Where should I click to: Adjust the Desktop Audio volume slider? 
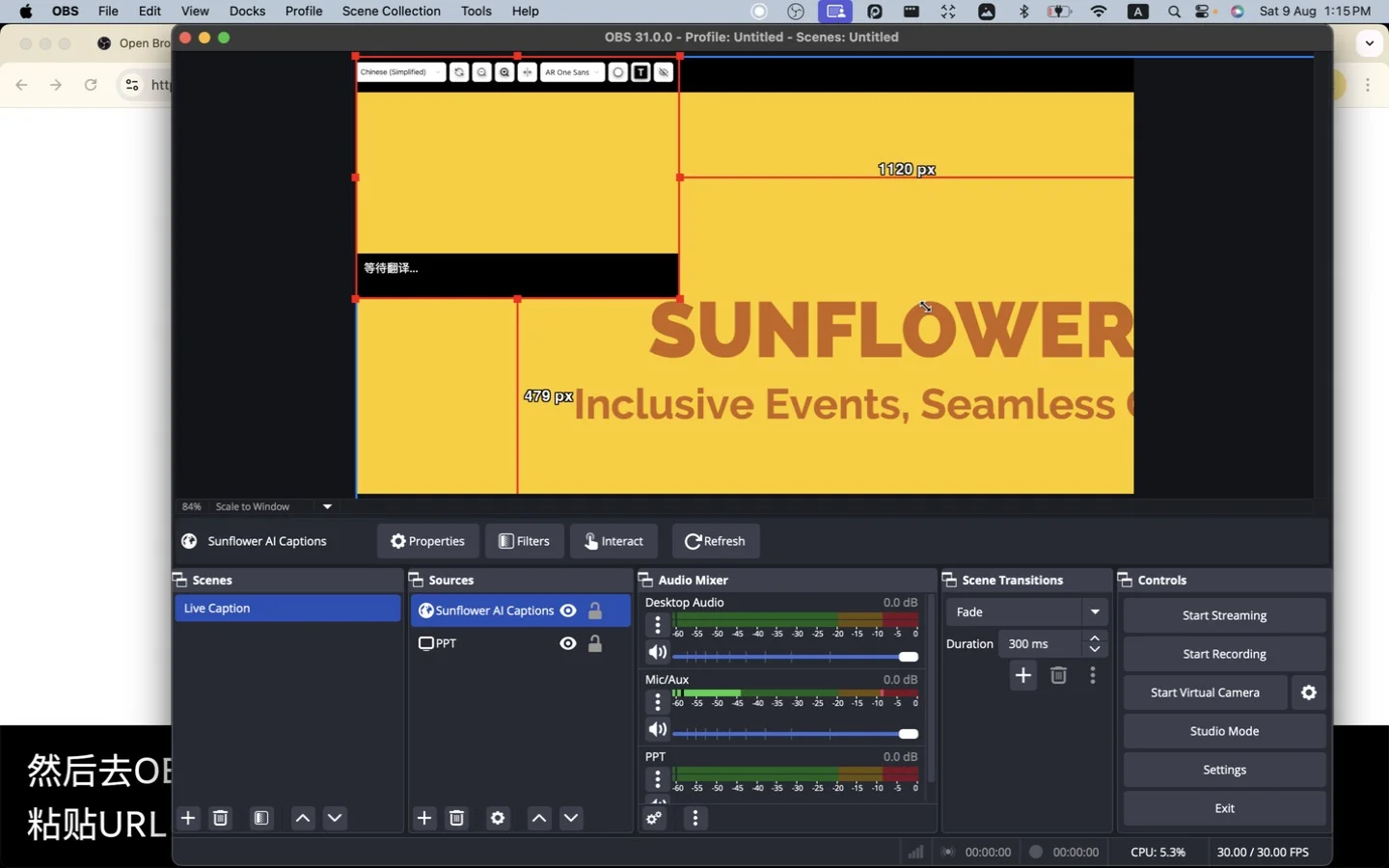(796, 657)
